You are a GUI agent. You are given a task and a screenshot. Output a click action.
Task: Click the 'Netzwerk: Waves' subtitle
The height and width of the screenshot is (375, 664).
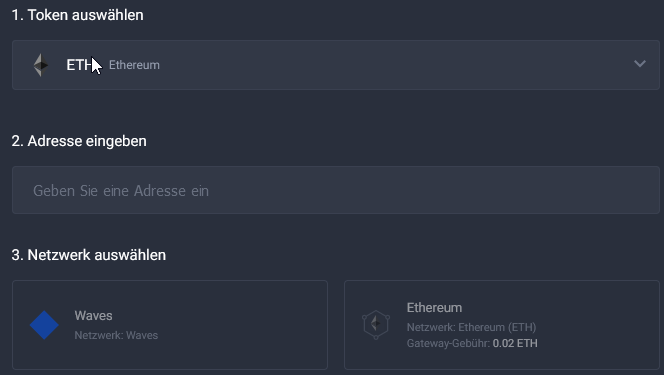pyautogui.click(x=116, y=335)
